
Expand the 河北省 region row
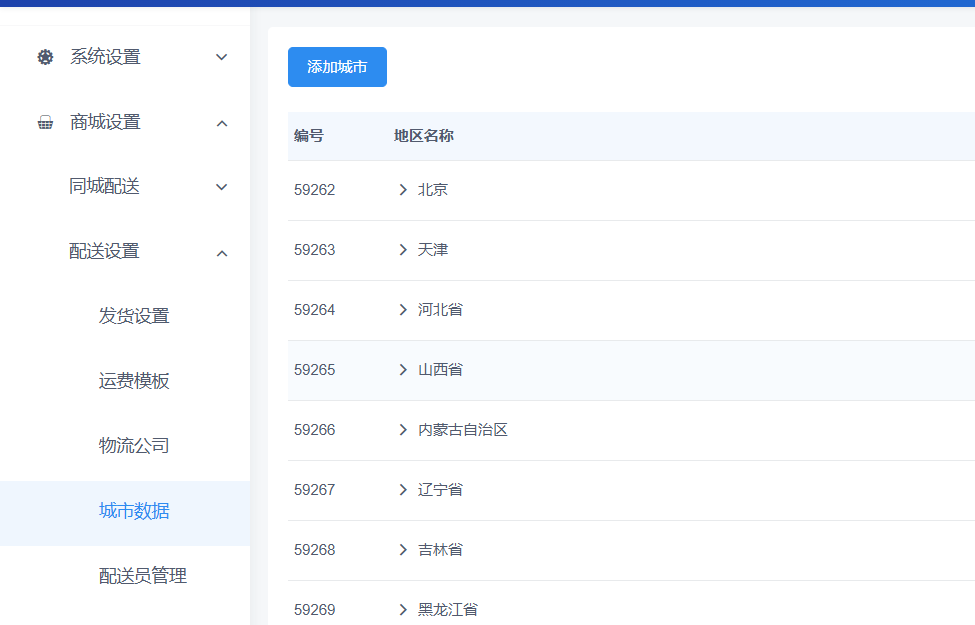403,310
